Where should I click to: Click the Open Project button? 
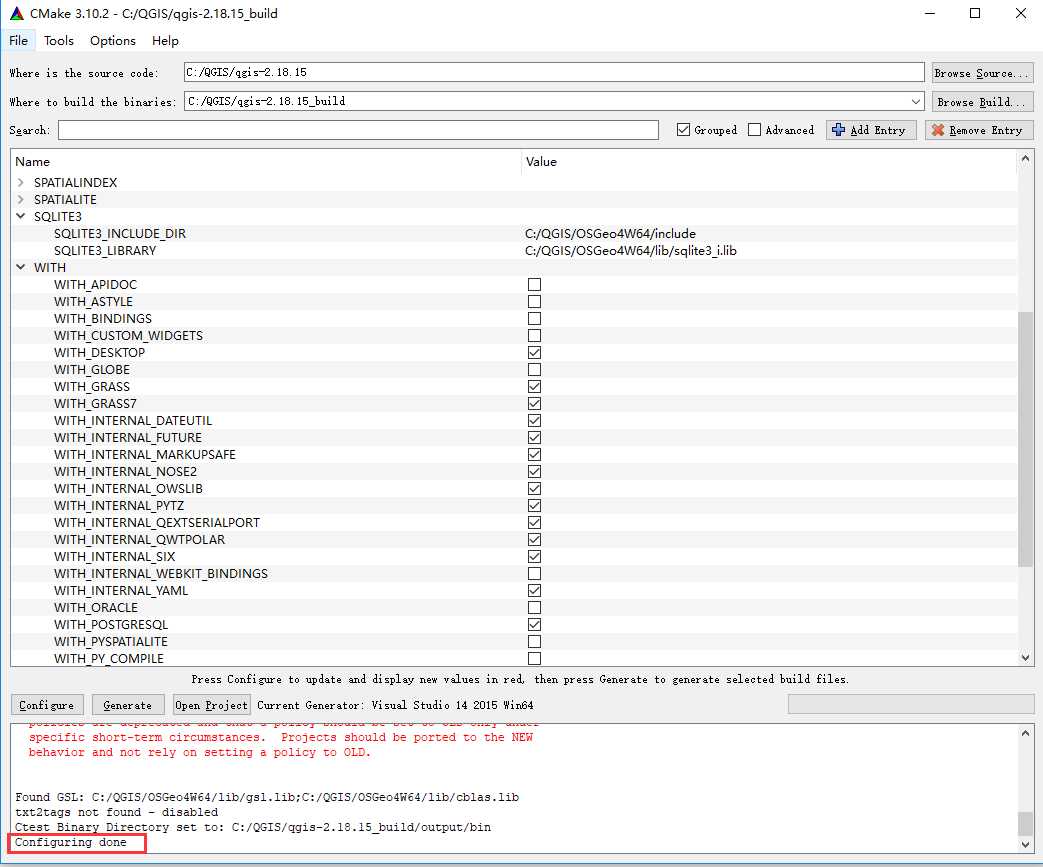(212, 705)
